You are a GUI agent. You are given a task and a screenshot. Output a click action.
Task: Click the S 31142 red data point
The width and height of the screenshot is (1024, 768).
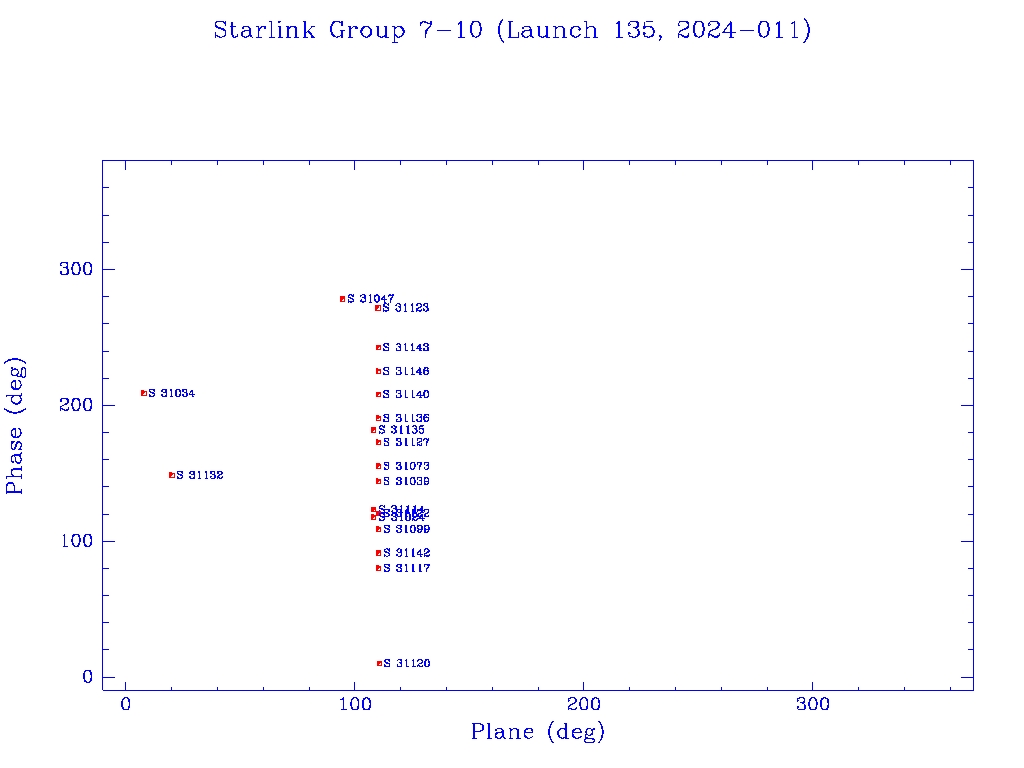point(378,553)
